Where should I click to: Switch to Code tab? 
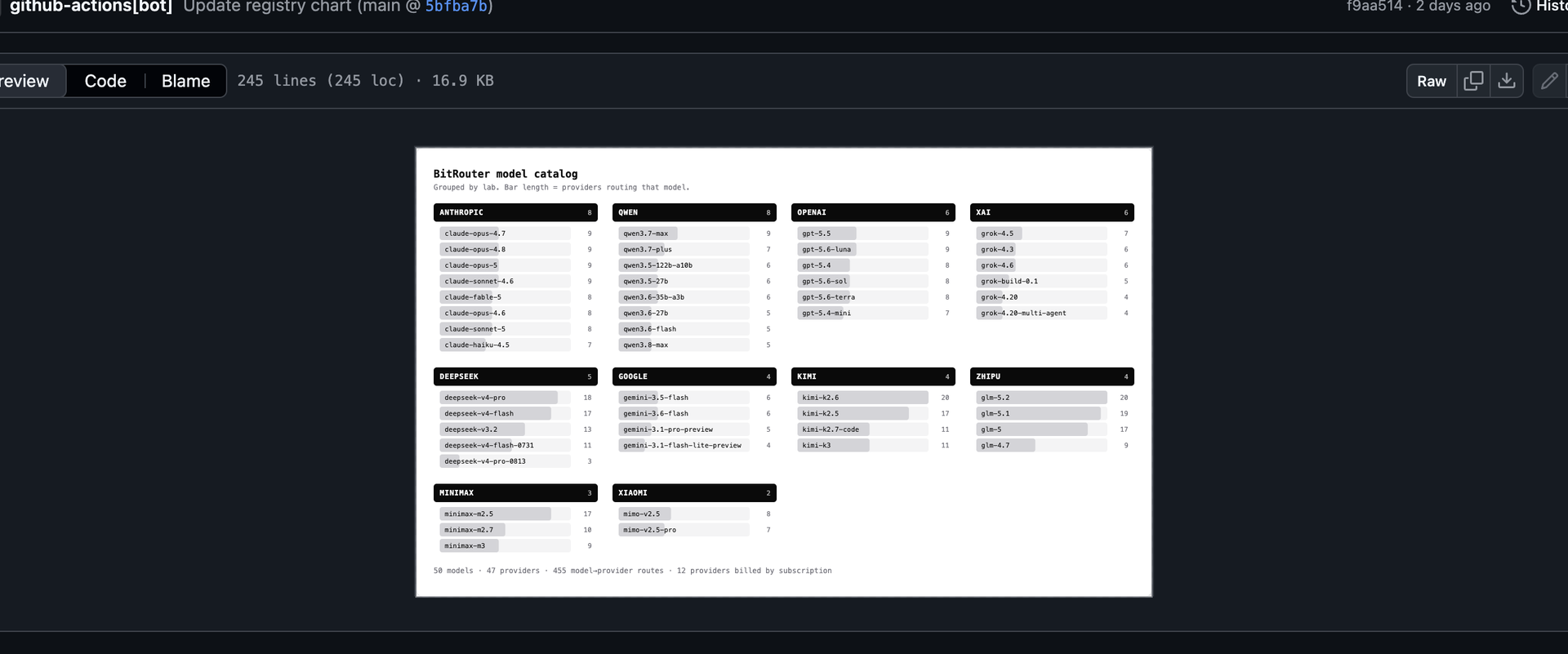105,81
